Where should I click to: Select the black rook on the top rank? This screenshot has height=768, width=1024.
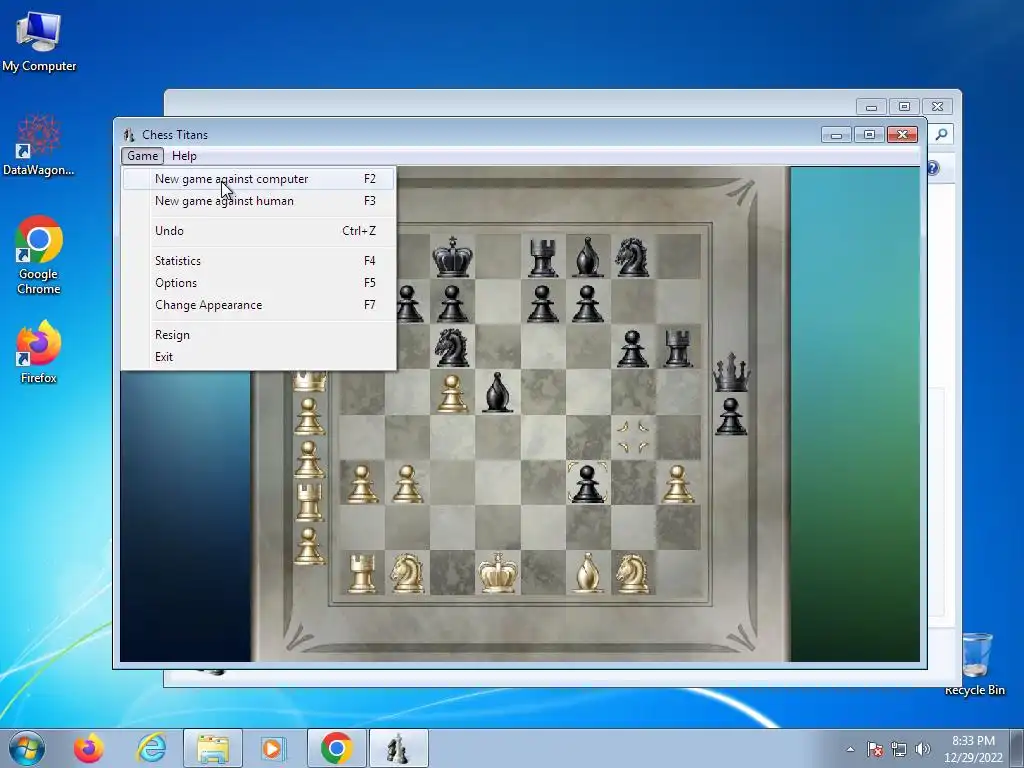click(x=543, y=258)
